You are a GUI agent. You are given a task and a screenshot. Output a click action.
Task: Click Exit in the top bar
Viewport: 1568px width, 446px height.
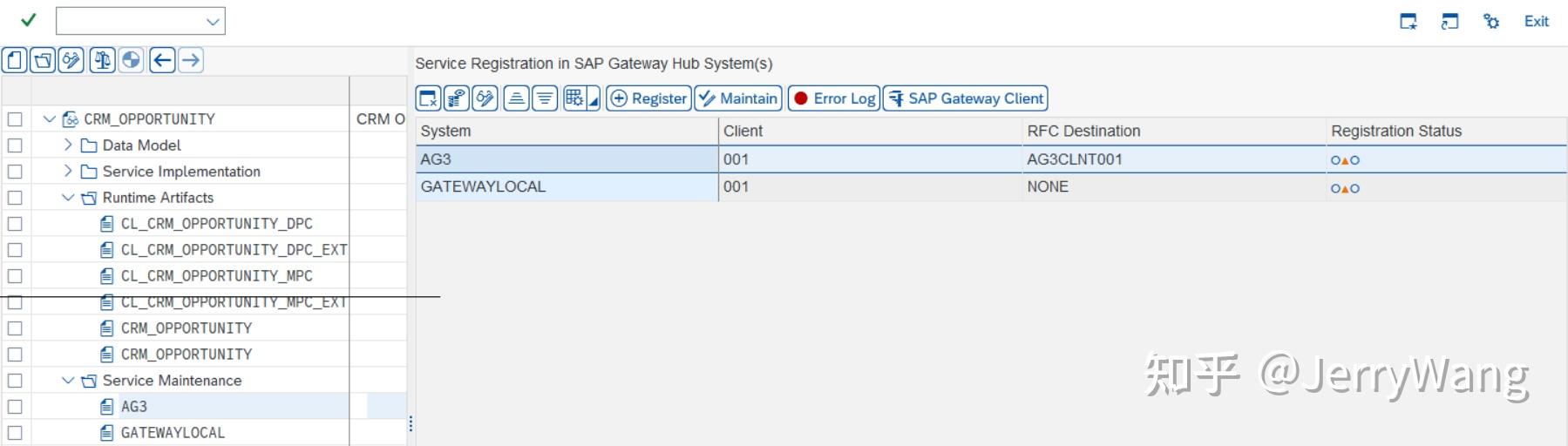tap(1536, 22)
